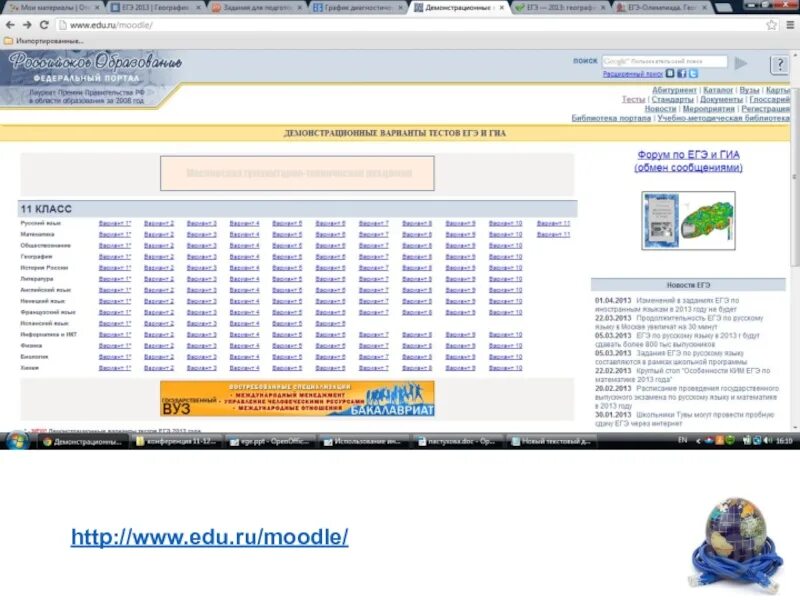This screenshot has width=800, height=600.
Task: Close the 'Мои материалы' browser tab
Action: point(97,8)
